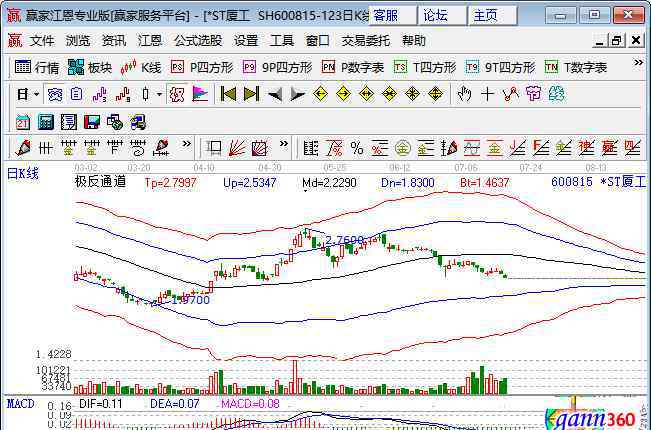The height and width of the screenshot is (430, 651).
Task: Expand the Gann tools overflow chevron
Action: click(284, 144)
